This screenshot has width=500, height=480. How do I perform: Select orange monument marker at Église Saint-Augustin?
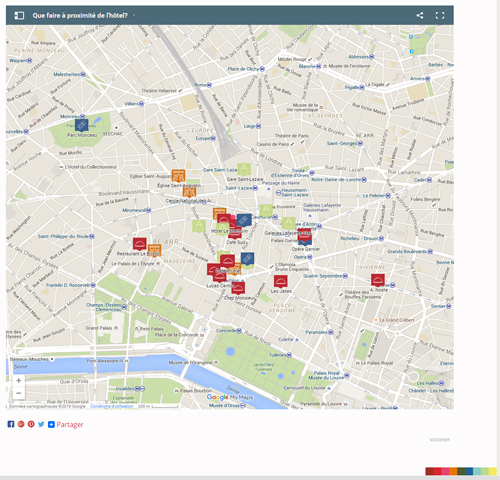(x=178, y=176)
